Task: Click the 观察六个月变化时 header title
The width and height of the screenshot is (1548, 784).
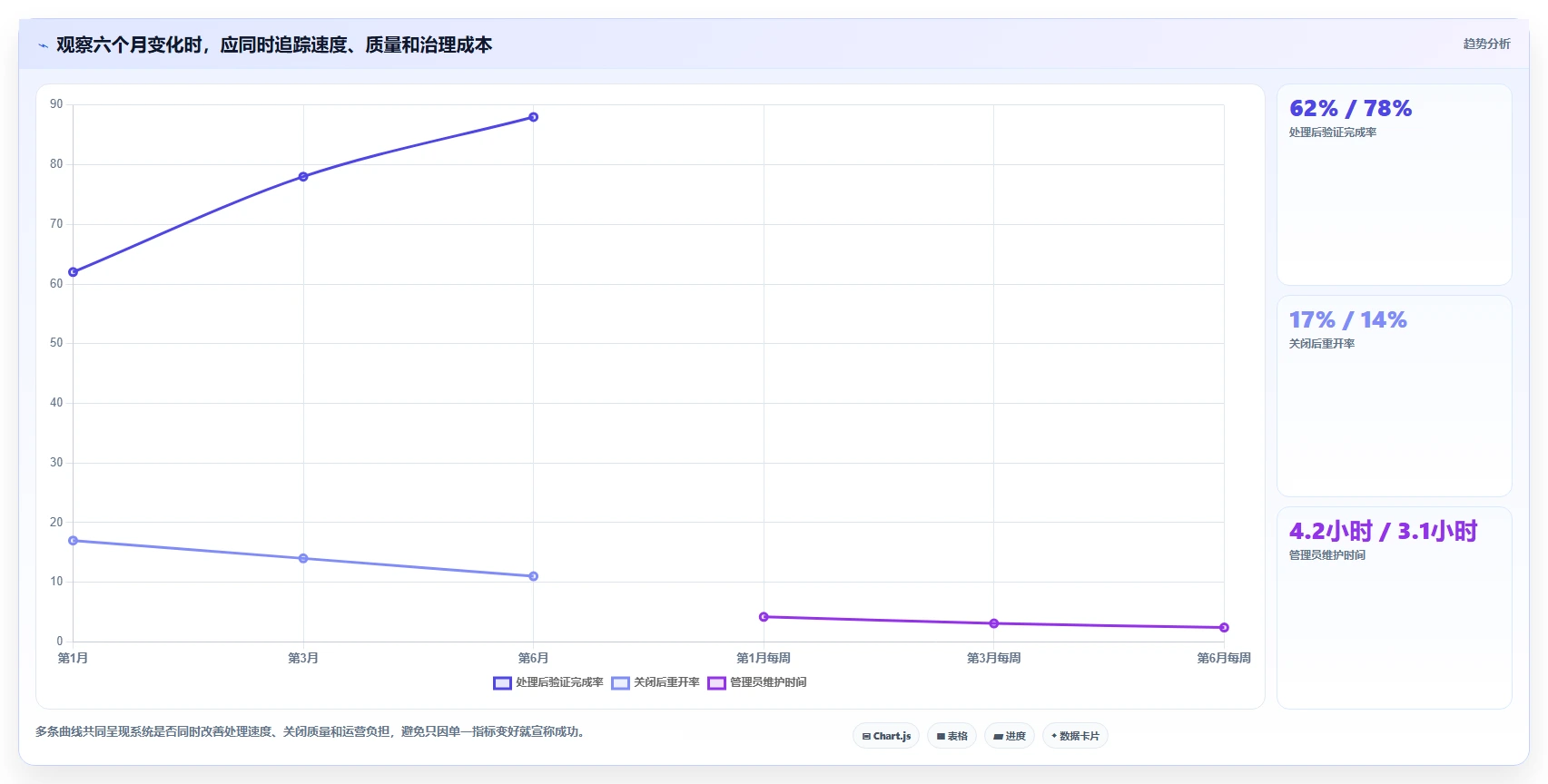Action: point(274,44)
